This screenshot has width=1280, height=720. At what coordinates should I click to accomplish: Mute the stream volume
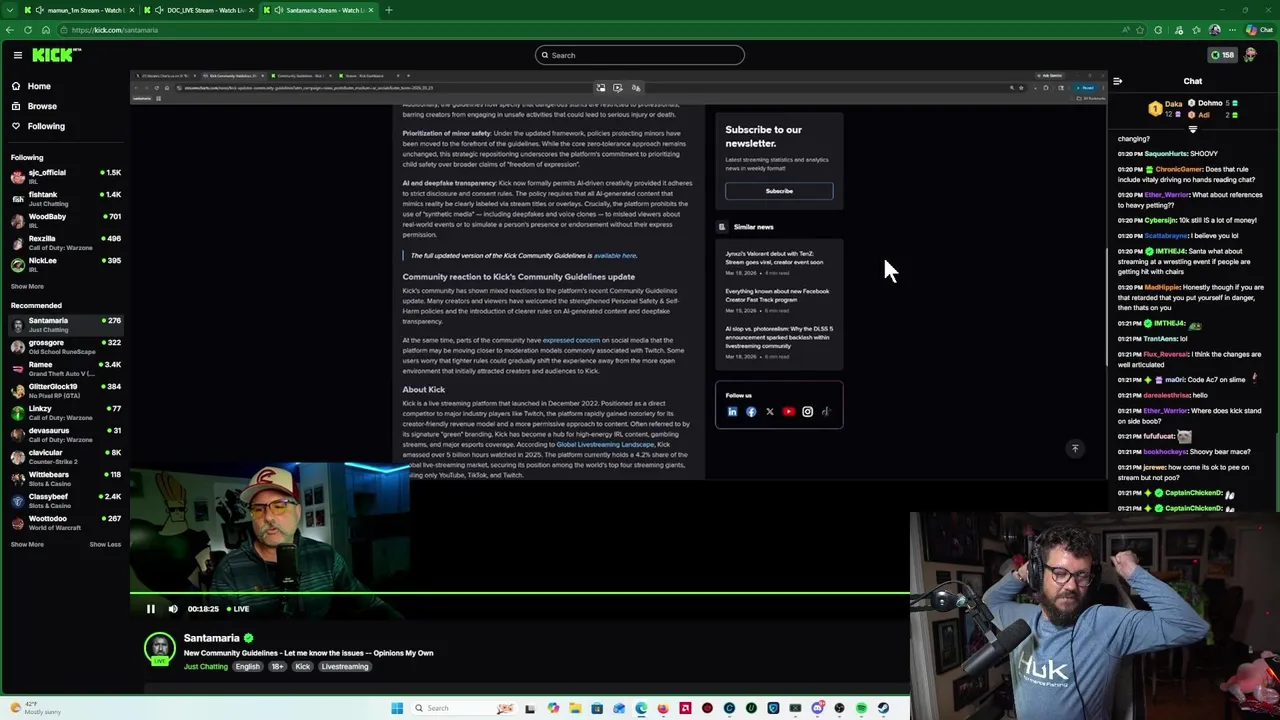[173, 608]
